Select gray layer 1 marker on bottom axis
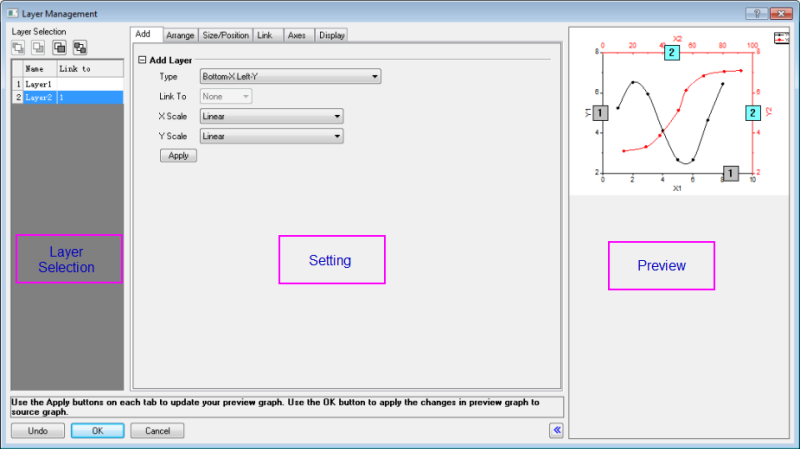 coord(731,173)
